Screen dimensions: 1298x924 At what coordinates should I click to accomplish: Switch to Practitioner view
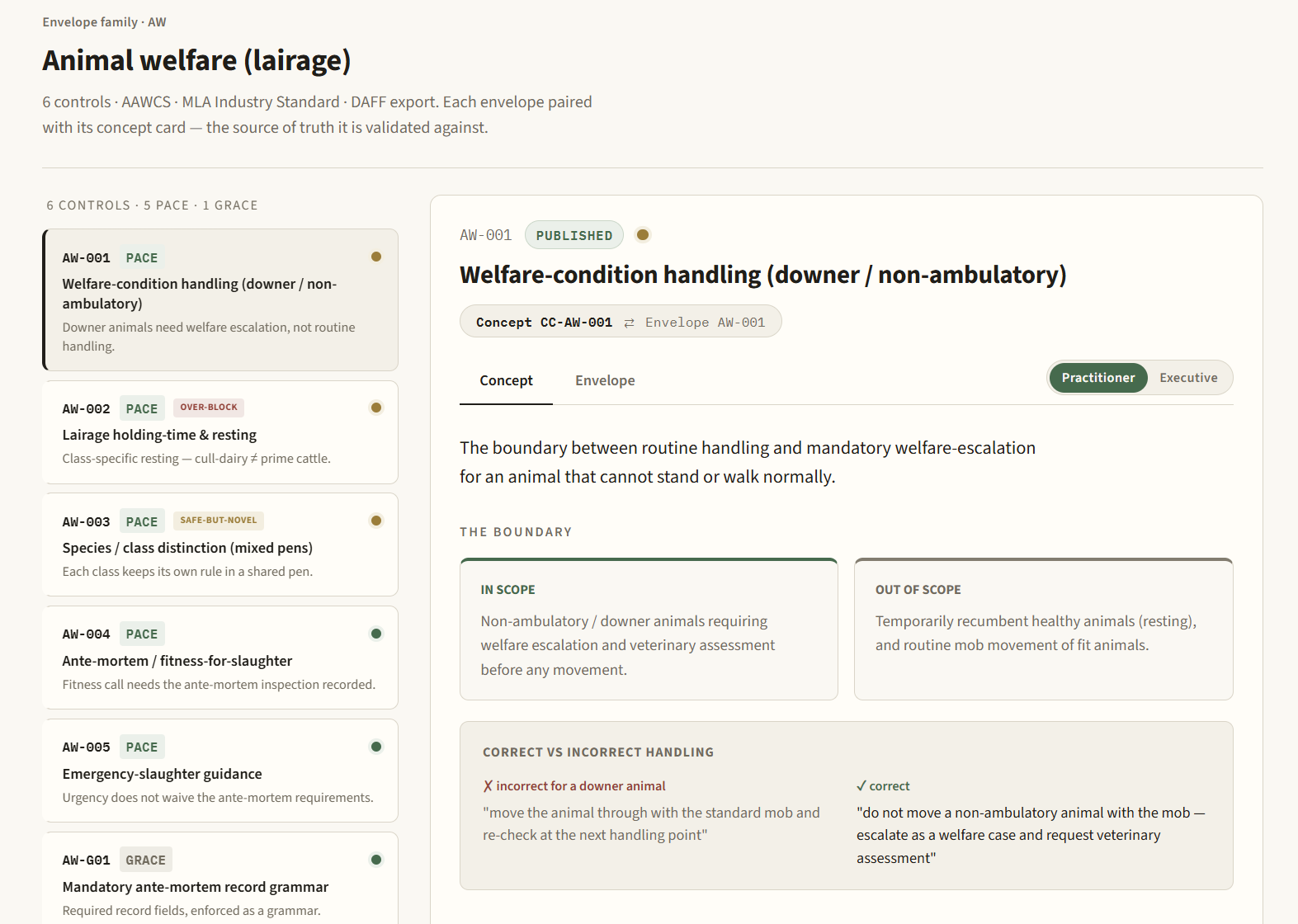[1098, 378]
